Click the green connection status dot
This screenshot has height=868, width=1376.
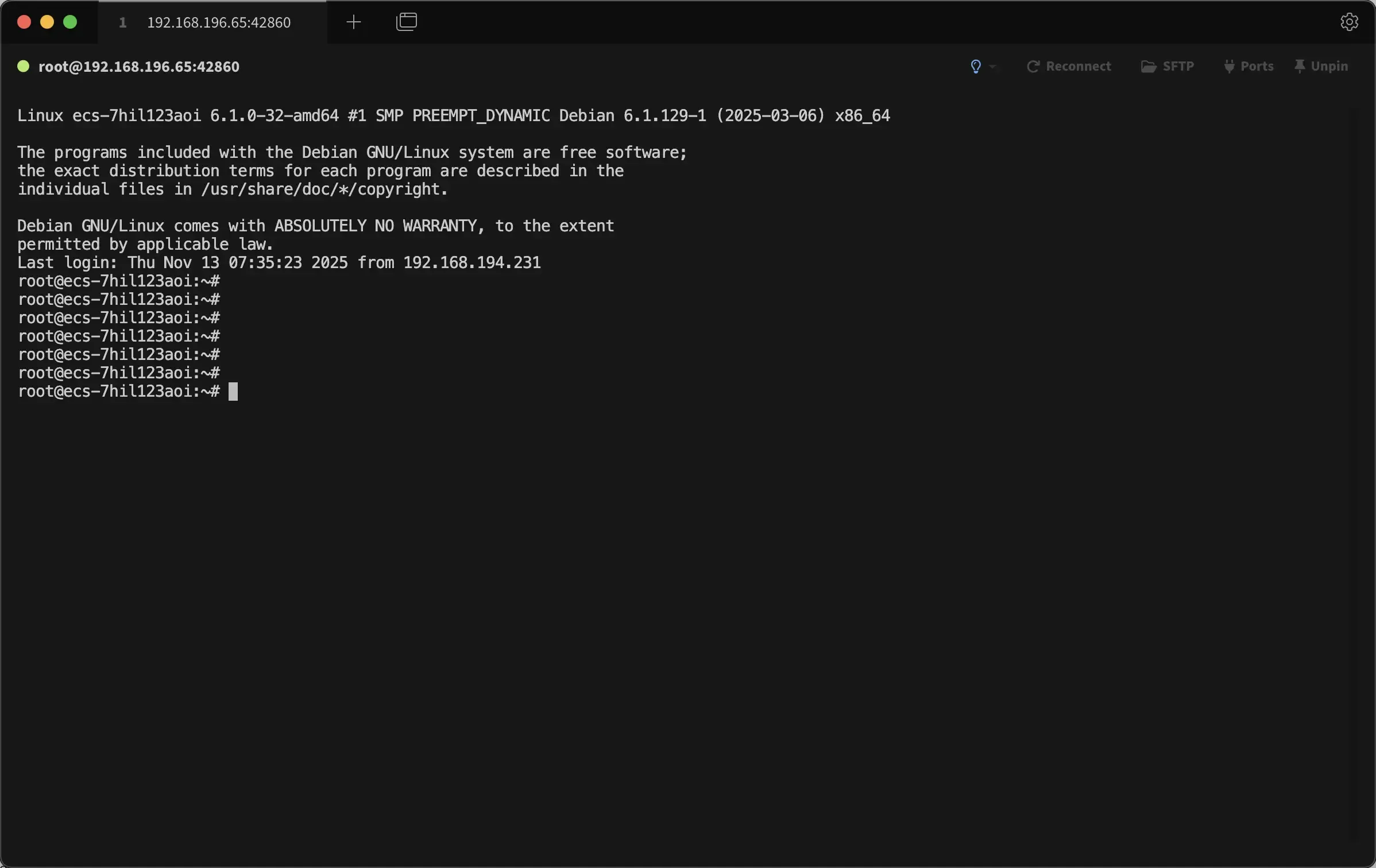point(23,66)
